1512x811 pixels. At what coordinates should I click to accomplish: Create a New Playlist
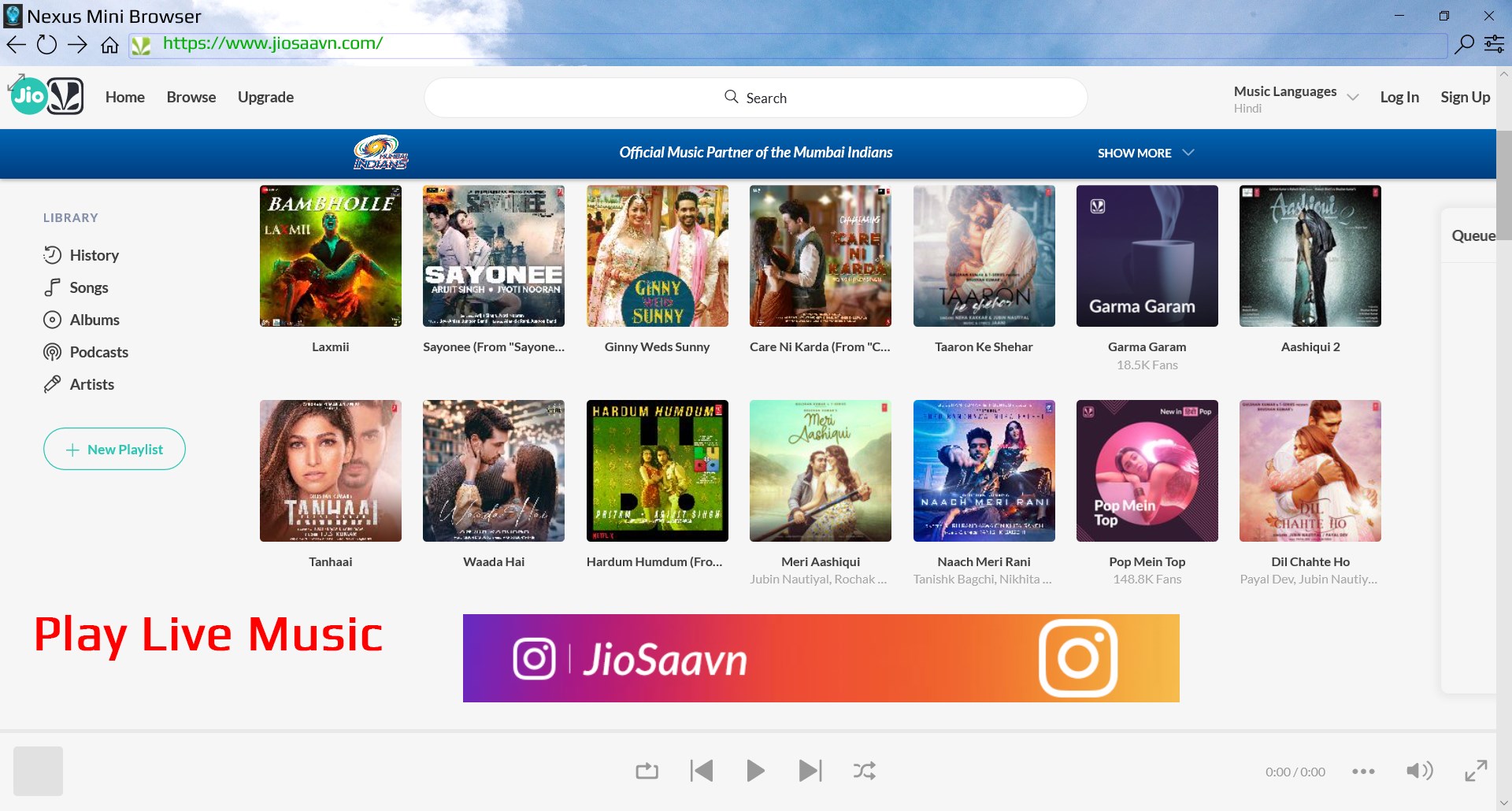[114, 449]
